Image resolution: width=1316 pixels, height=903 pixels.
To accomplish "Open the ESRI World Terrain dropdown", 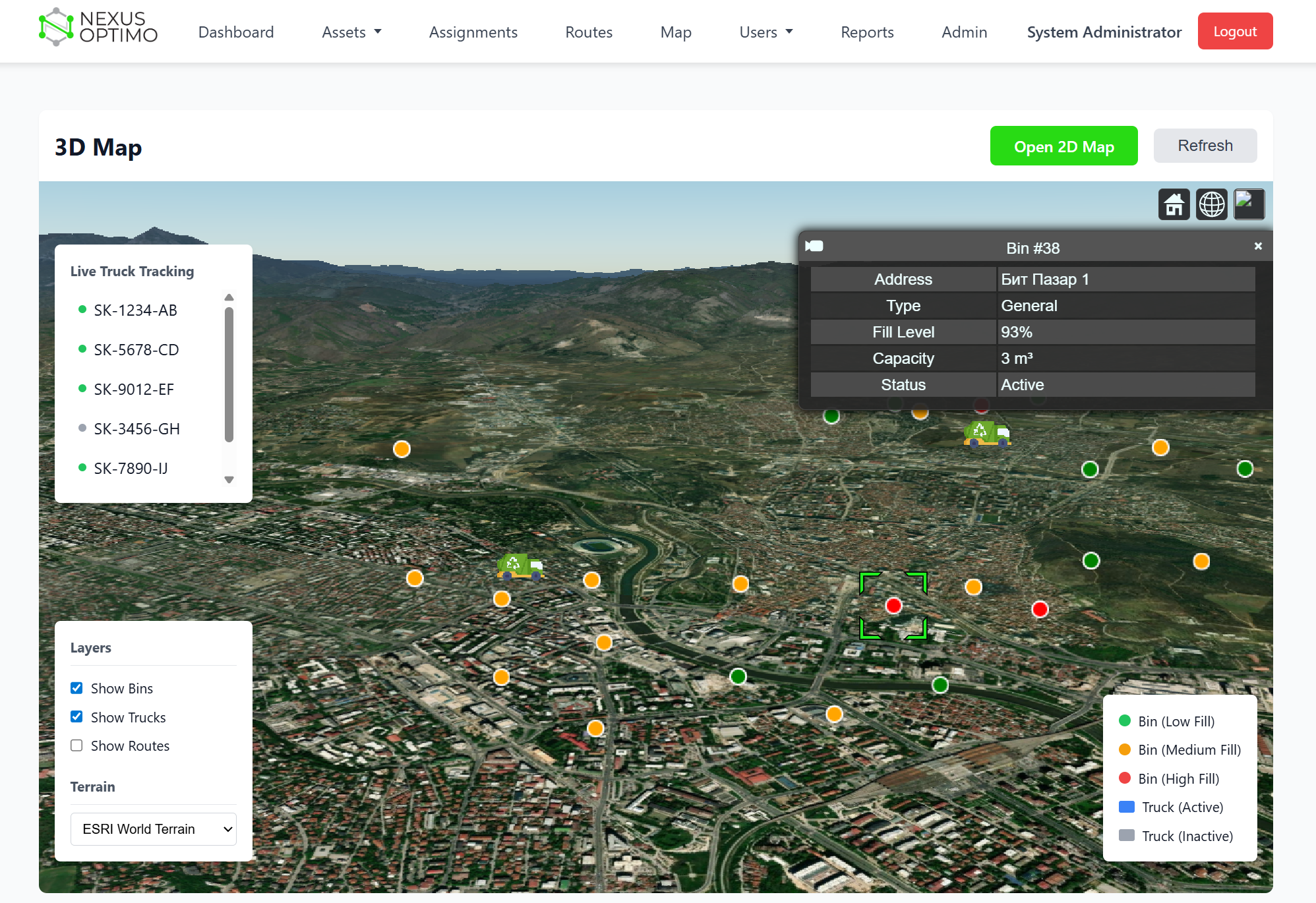I will (153, 829).
